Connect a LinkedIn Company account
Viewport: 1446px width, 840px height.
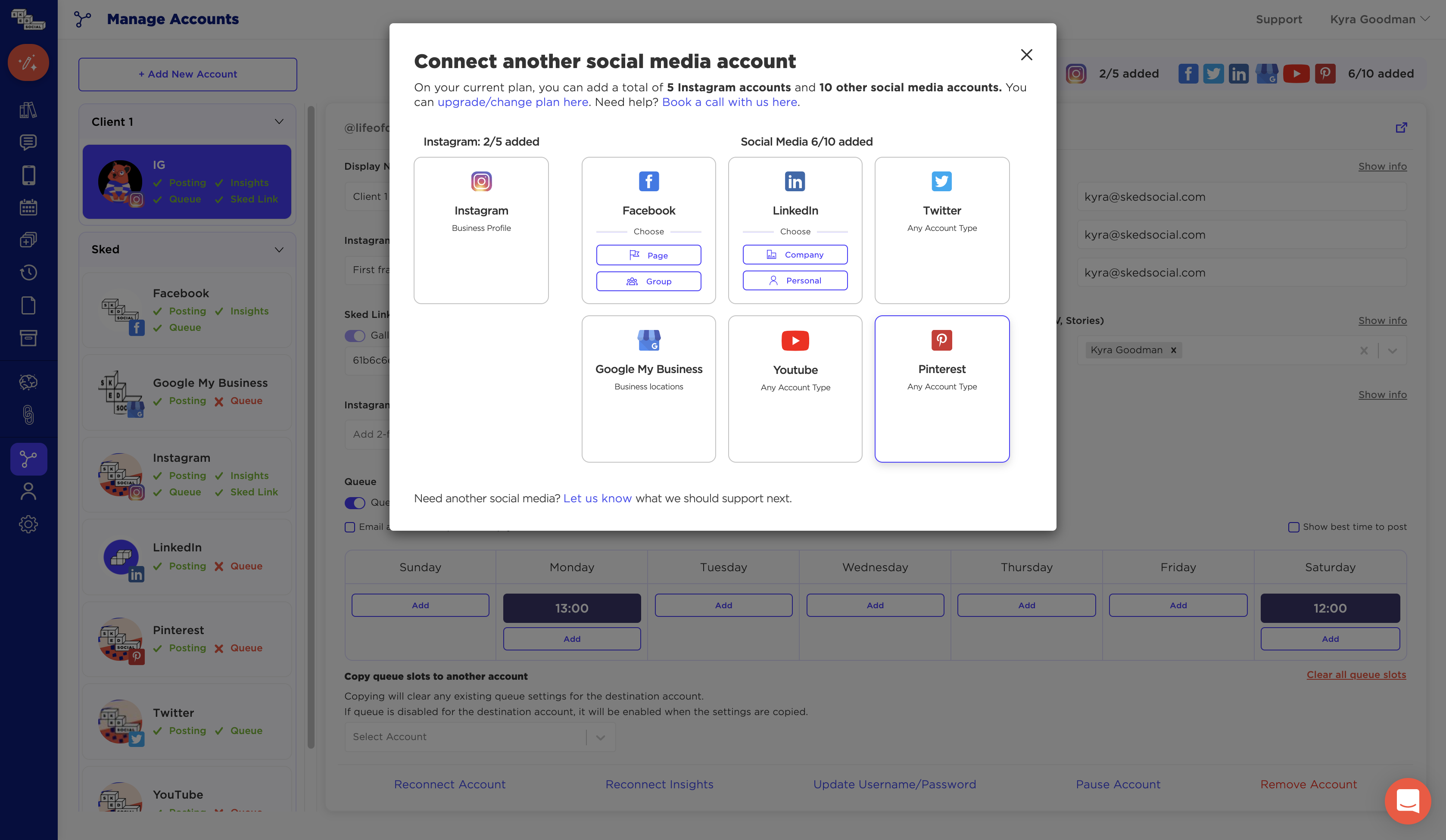point(795,254)
